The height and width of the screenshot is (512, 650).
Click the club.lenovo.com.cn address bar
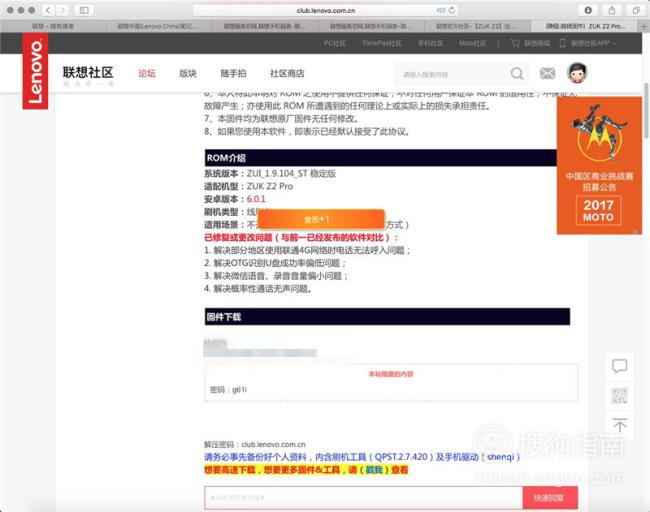pyautogui.click(x=326, y=10)
